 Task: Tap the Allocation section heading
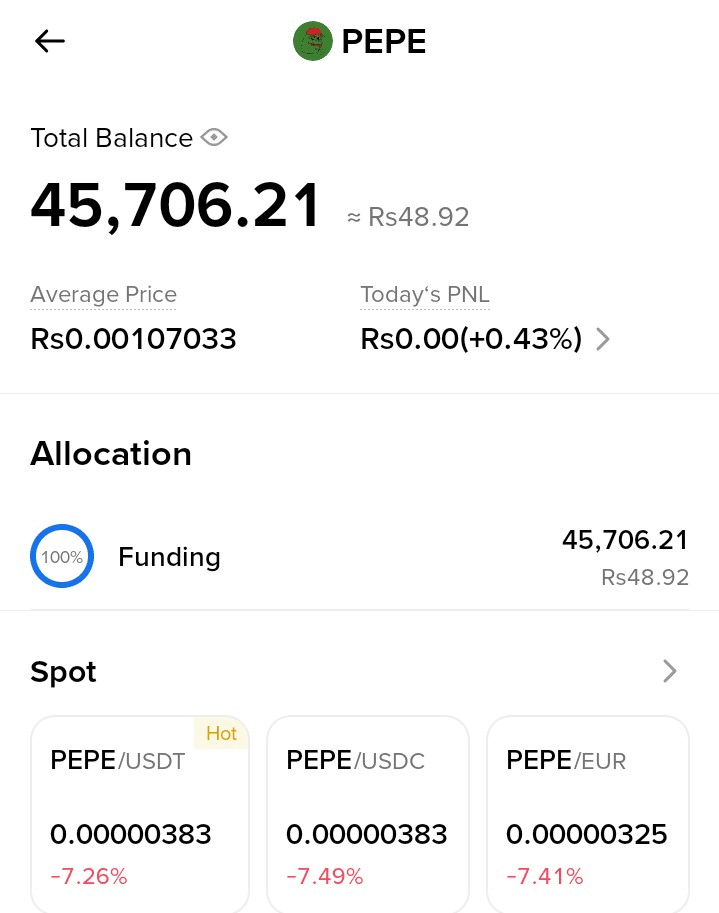click(111, 454)
